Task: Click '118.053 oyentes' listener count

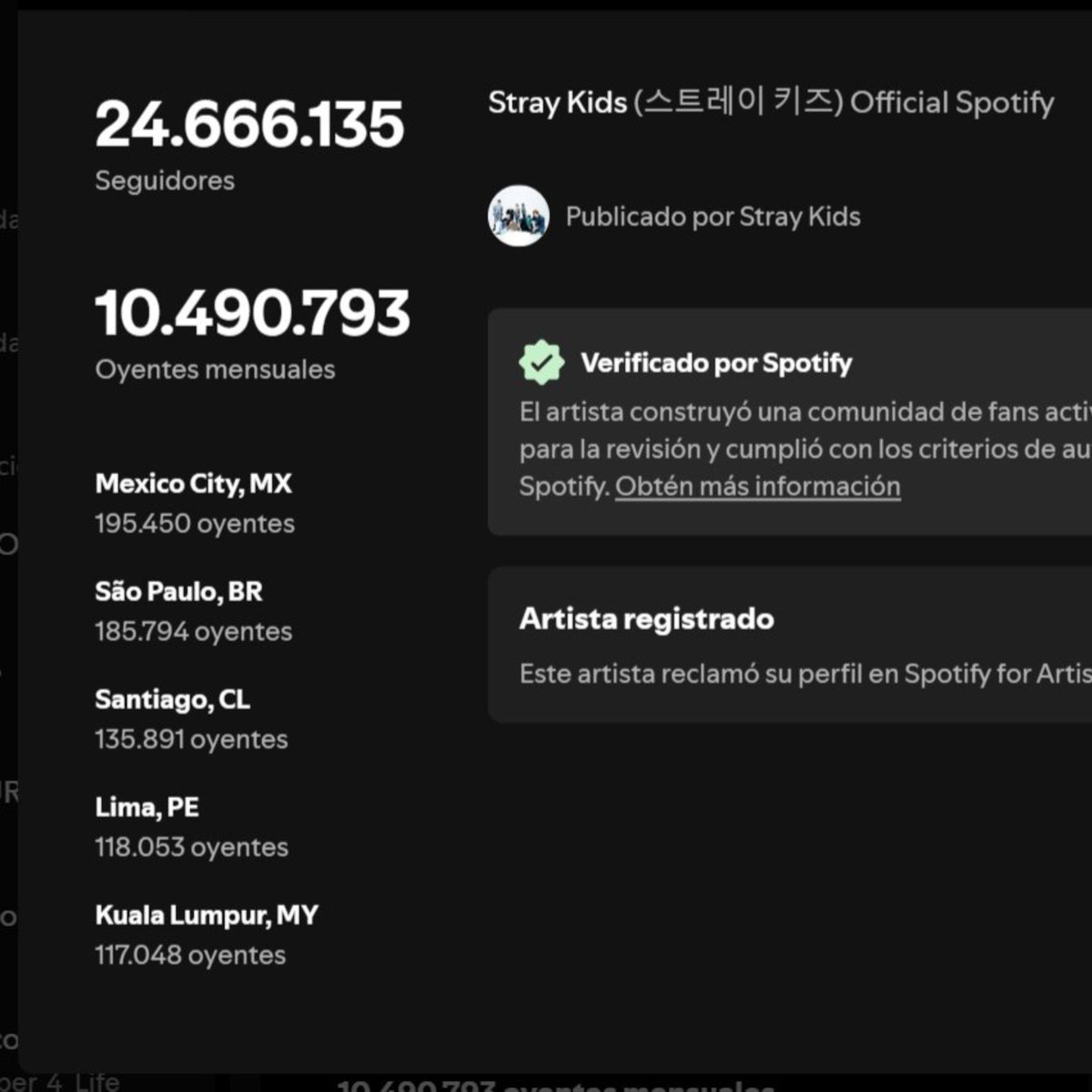Action: 192,847
